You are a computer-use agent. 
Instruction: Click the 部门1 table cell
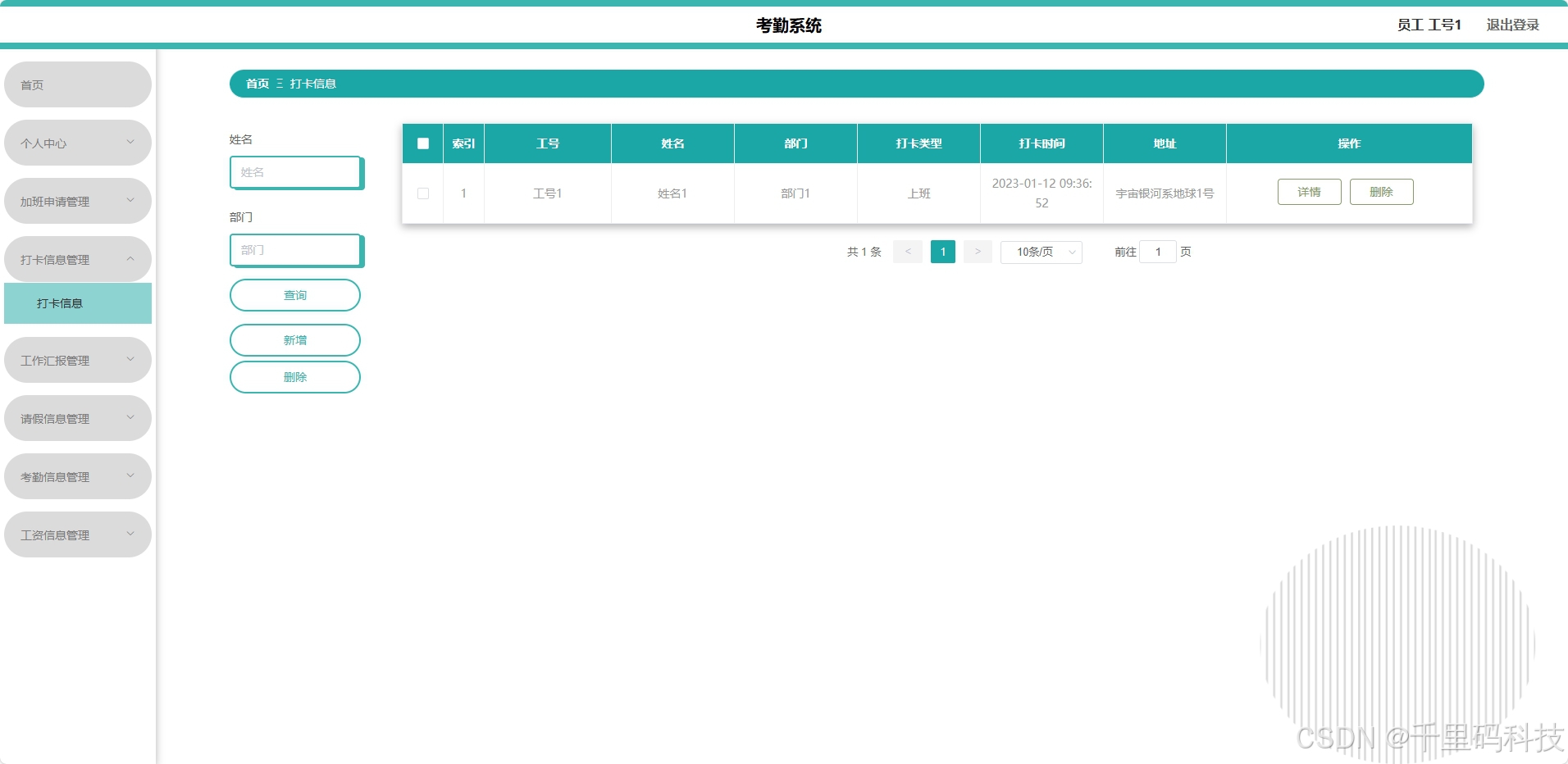[795, 193]
